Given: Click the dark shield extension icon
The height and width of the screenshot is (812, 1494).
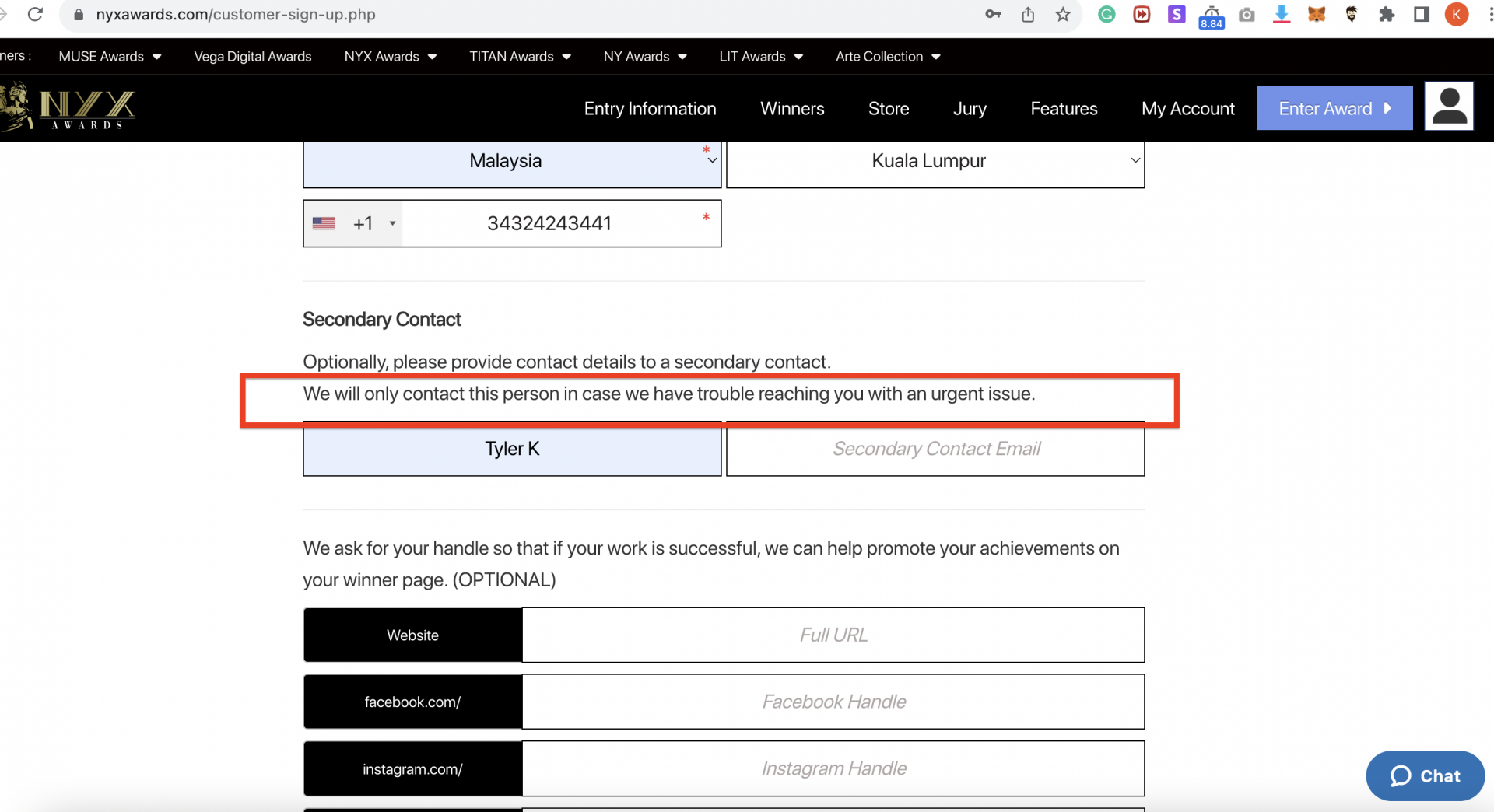Looking at the screenshot, I should tap(1352, 14).
